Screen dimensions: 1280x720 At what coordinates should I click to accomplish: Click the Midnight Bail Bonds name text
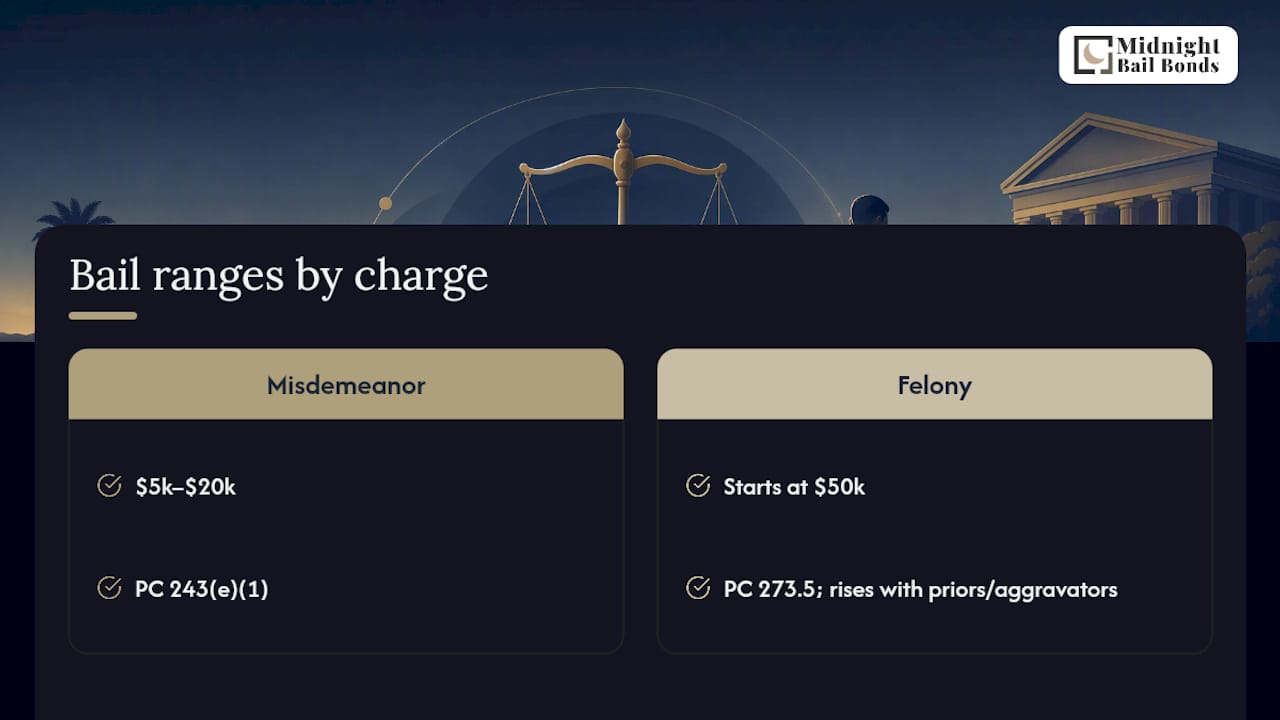pyautogui.click(x=1169, y=55)
